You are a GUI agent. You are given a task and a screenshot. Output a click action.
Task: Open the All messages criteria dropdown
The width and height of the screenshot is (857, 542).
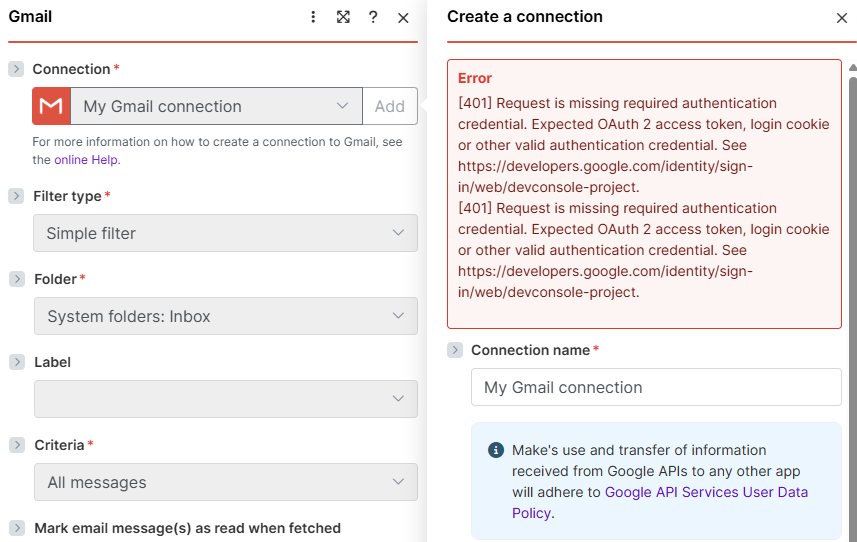225,482
